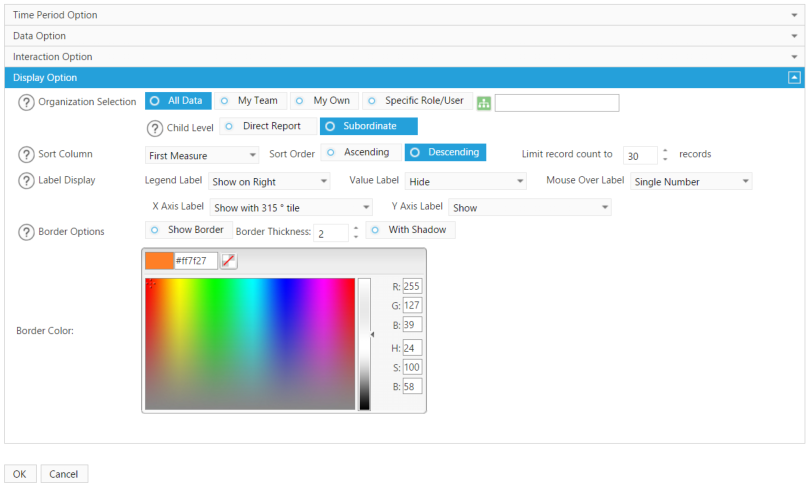Click the H hue value field
The width and height of the screenshot is (810, 490).
coord(412,348)
